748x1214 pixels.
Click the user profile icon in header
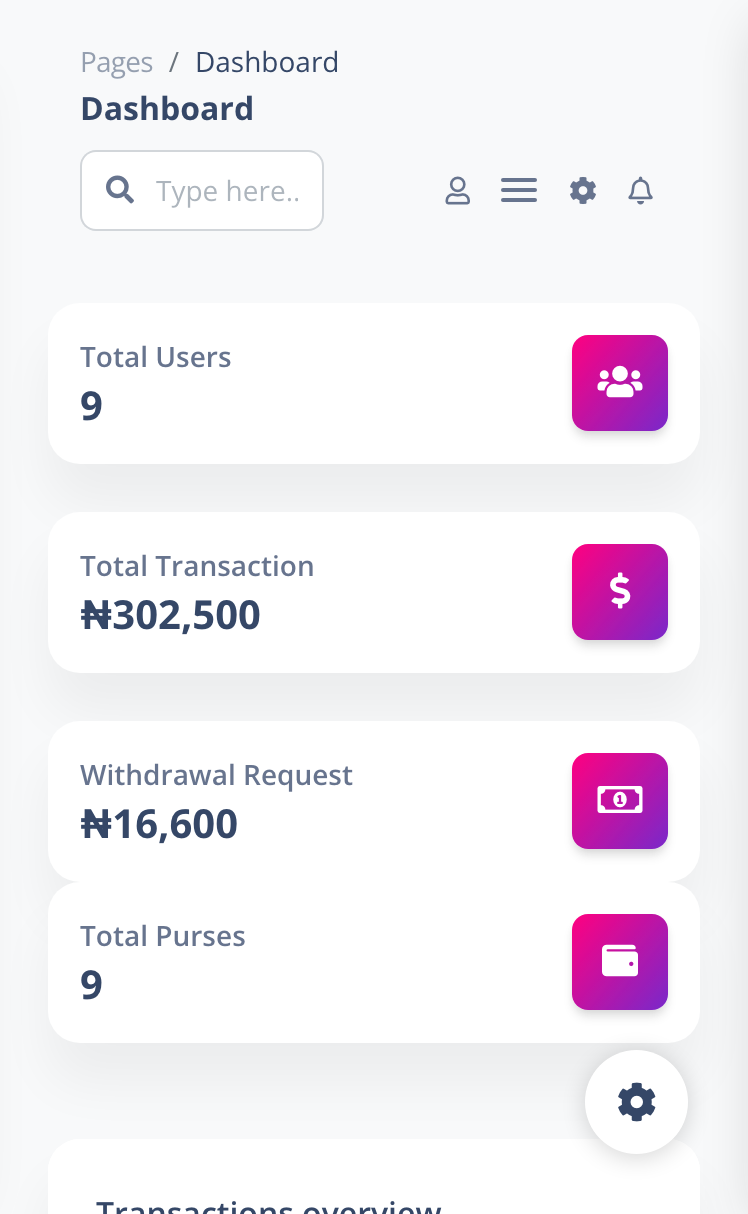457,190
